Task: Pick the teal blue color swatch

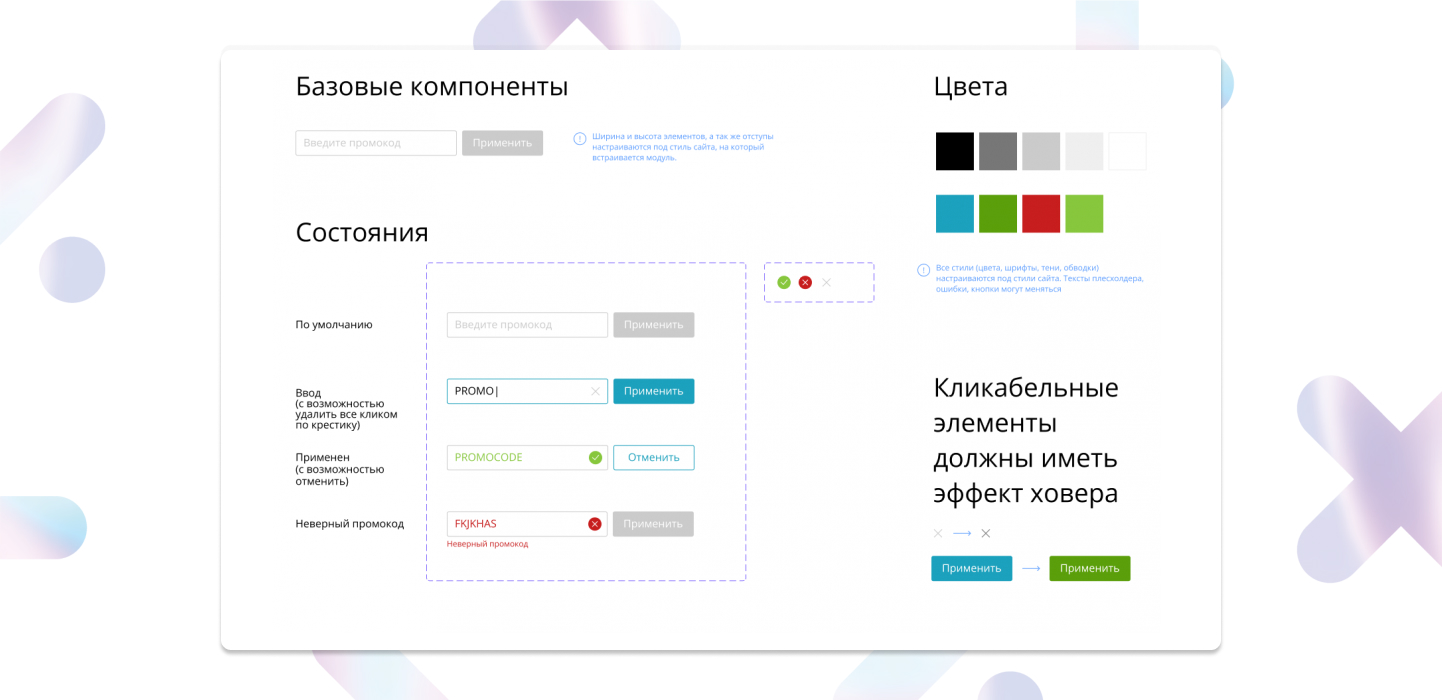Action: [x=955, y=214]
